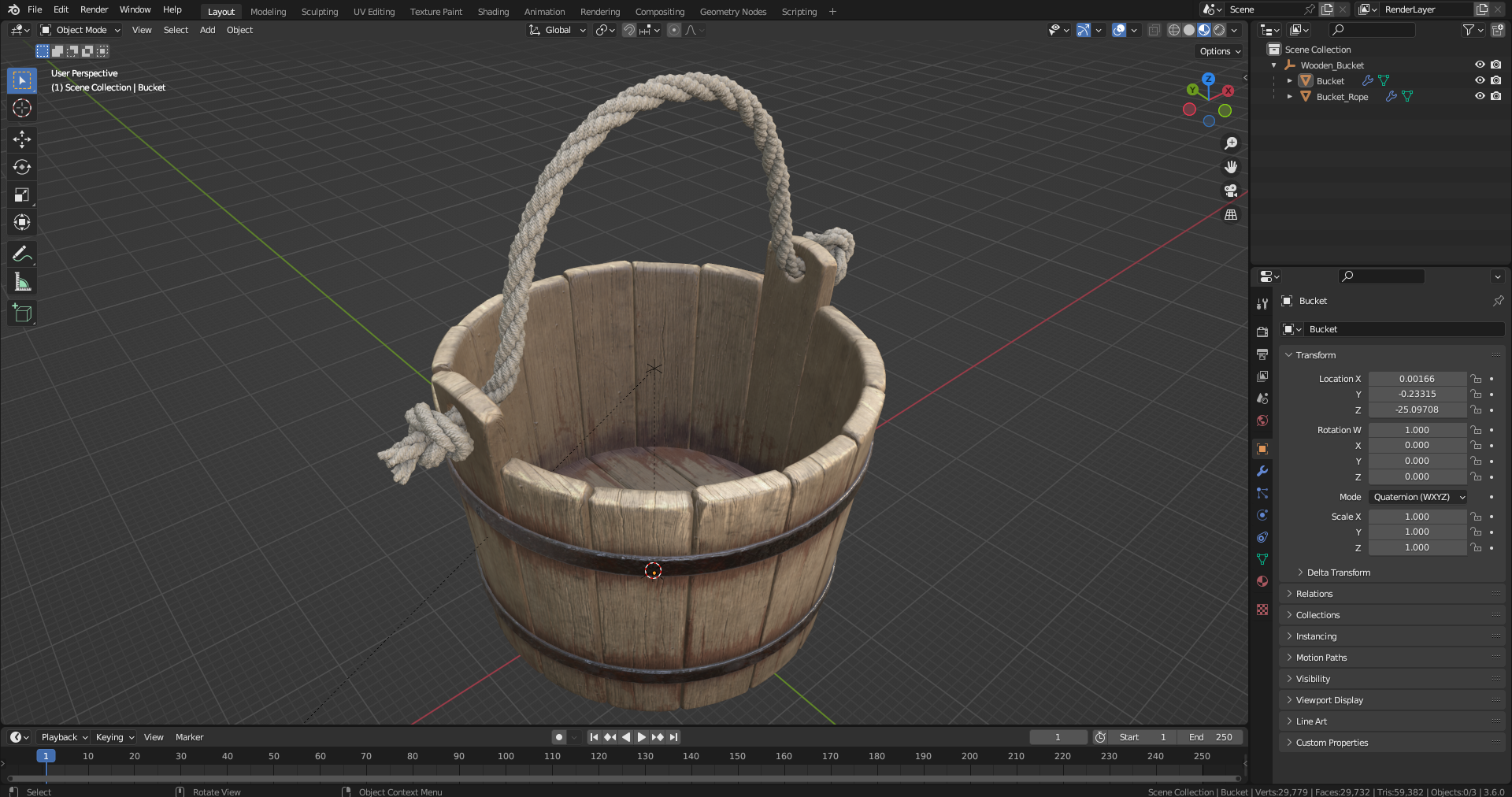Hide the Wooden_Bucket collection with eye icon

[1480, 65]
